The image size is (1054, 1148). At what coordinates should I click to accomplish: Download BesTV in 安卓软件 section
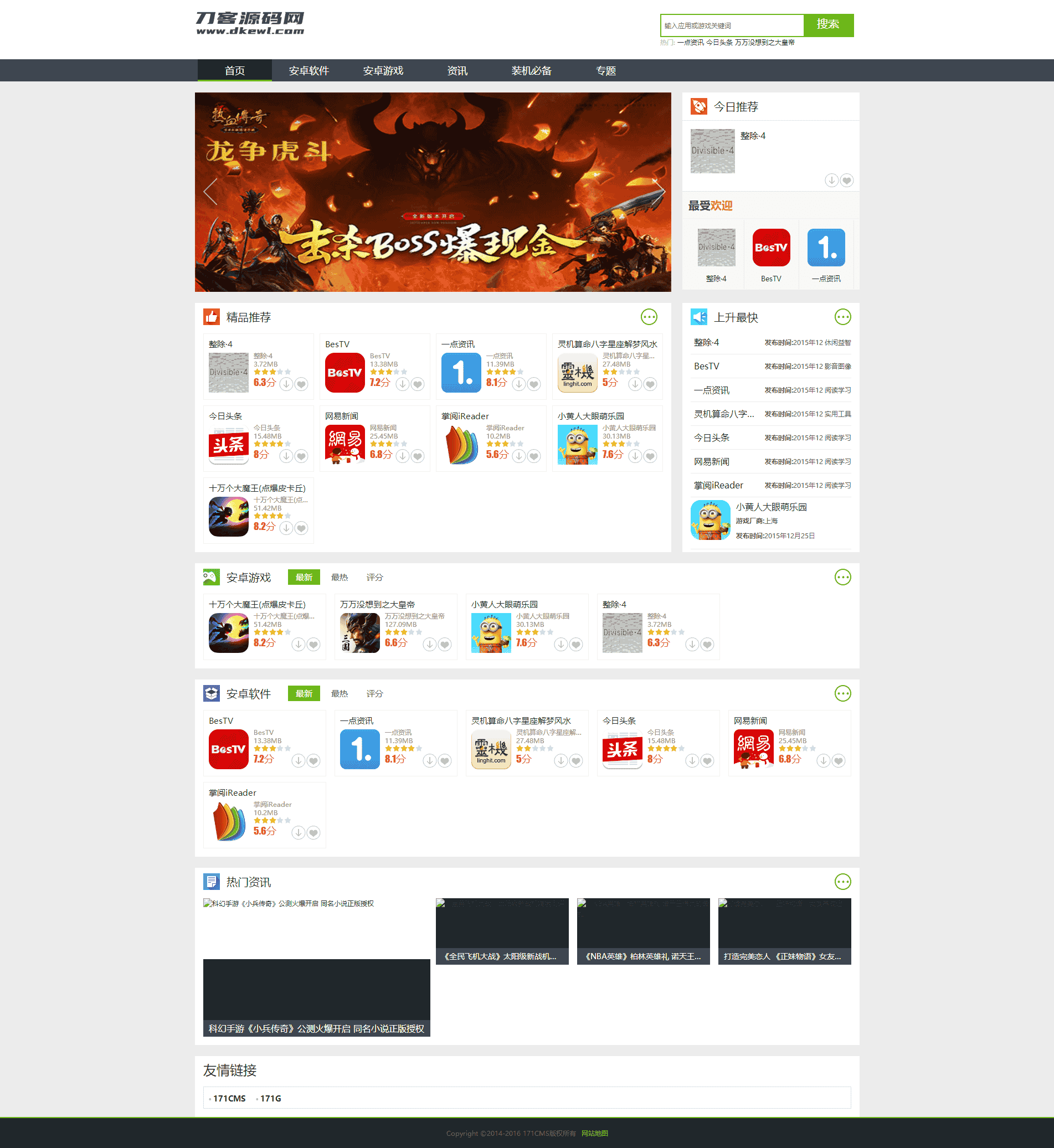[299, 761]
